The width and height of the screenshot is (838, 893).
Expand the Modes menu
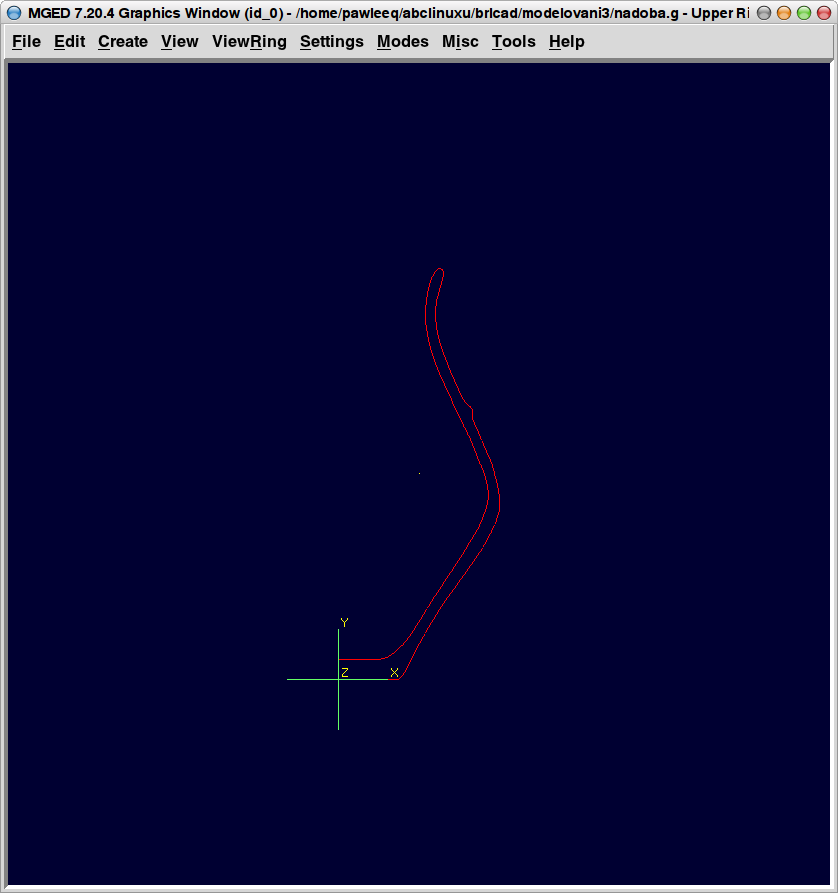(x=403, y=42)
